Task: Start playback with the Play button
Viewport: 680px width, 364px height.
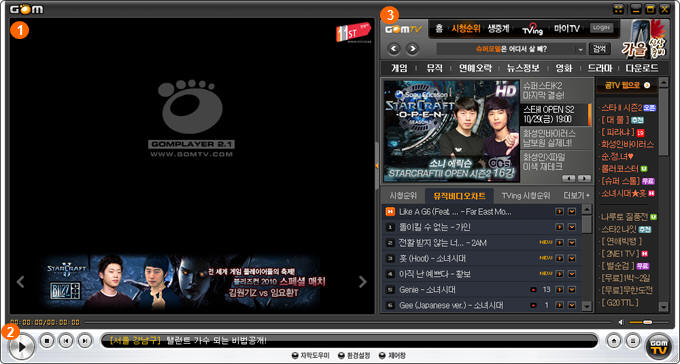Action: [x=21, y=347]
